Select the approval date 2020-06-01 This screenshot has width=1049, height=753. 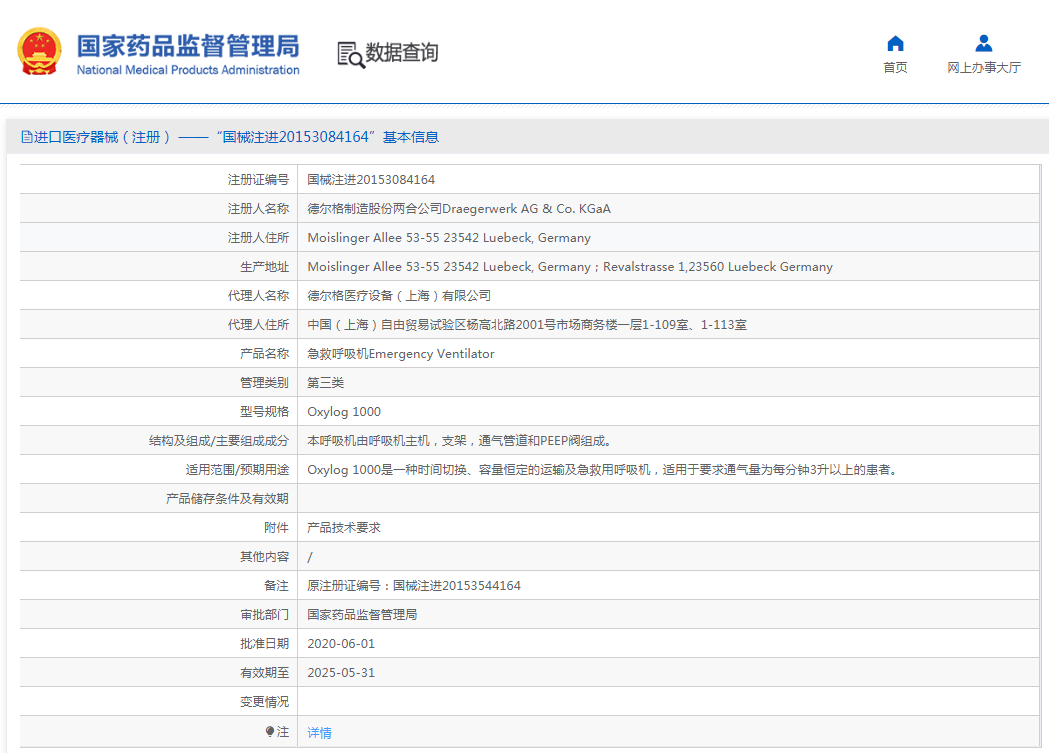click(x=341, y=643)
